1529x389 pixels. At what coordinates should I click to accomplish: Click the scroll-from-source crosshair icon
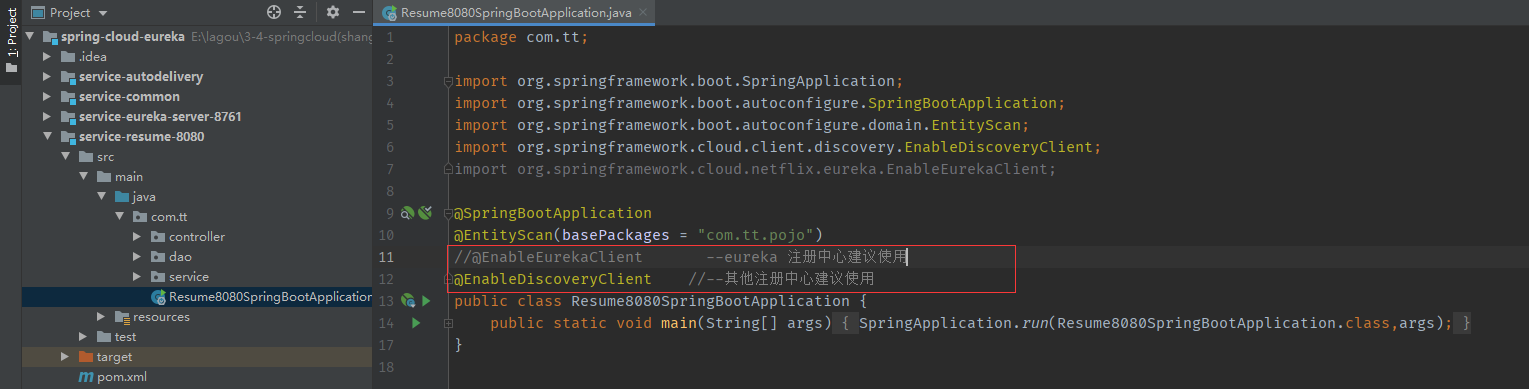click(x=274, y=12)
